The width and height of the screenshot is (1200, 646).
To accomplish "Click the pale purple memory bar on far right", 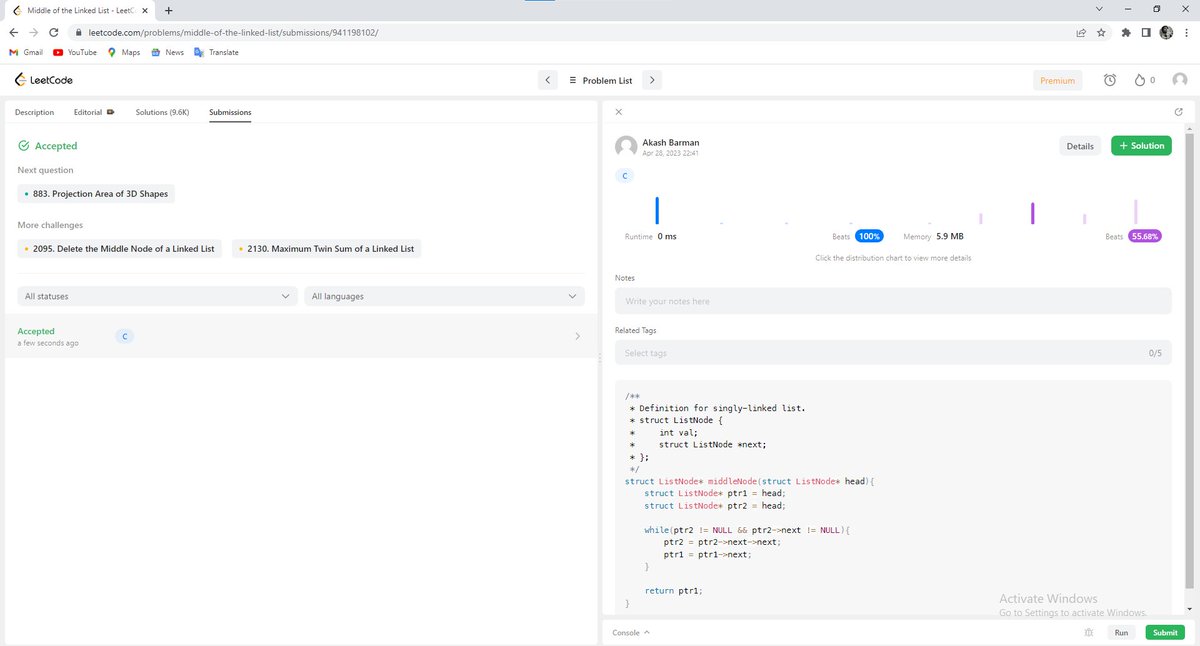I will click(x=1136, y=211).
